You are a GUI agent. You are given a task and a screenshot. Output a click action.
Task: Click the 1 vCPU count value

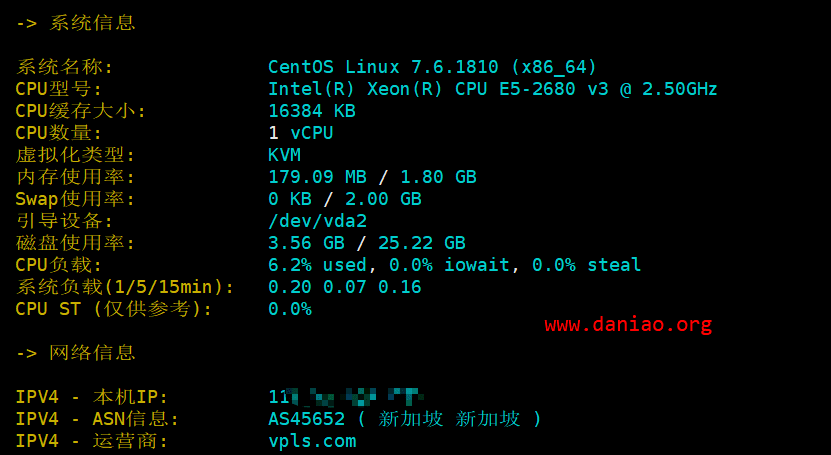tap(300, 133)
